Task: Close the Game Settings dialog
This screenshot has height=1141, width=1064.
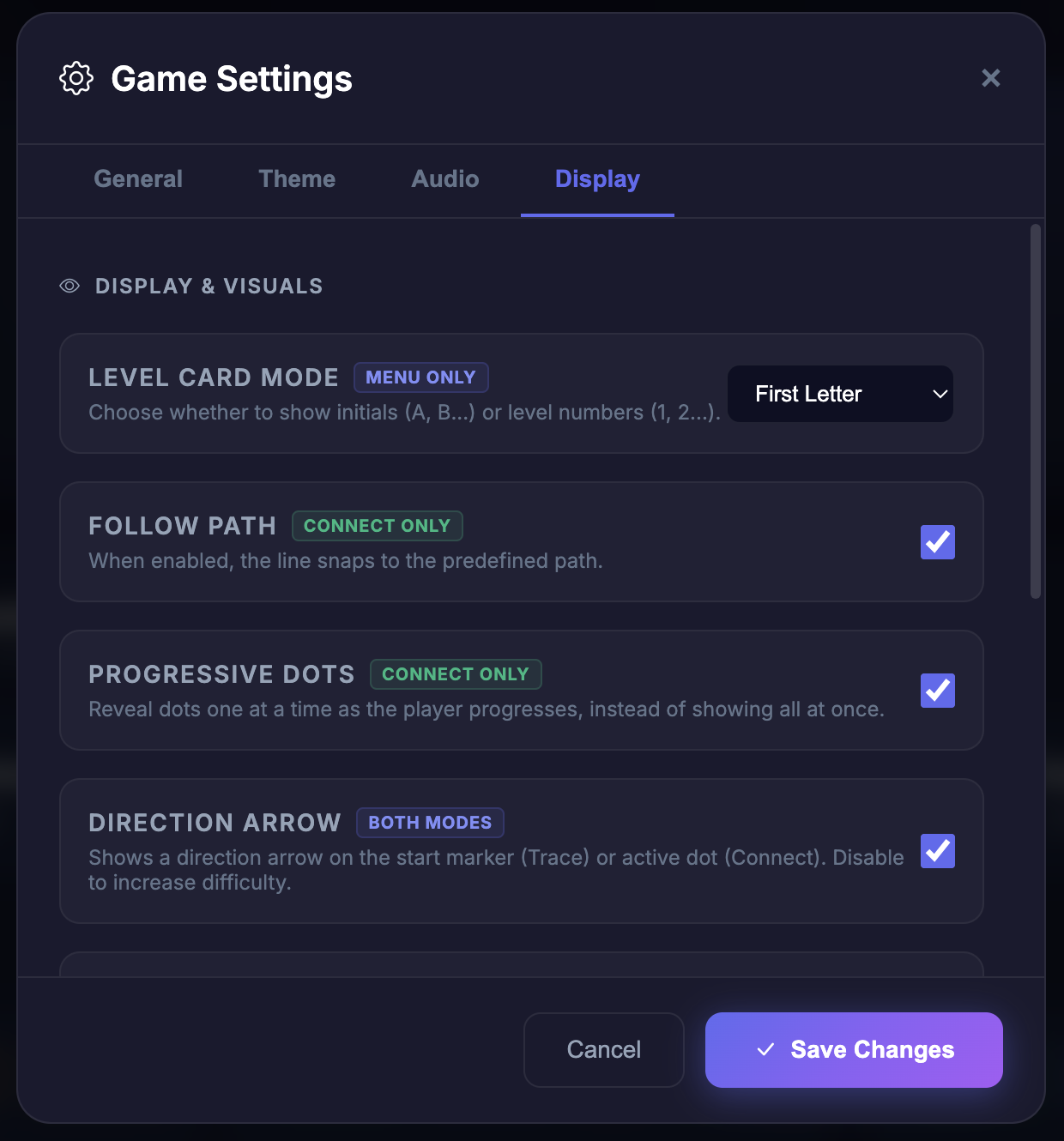Action: tap(991, 78)
